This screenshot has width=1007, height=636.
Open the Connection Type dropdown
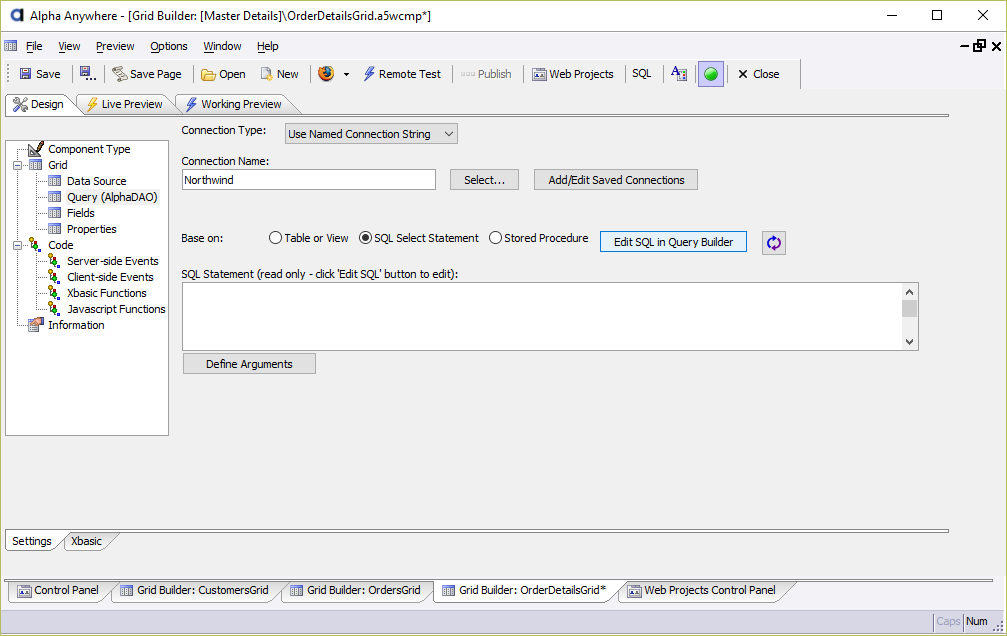tap(371, 134)
